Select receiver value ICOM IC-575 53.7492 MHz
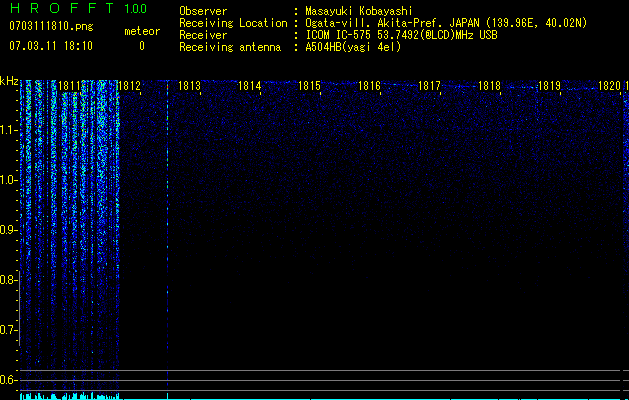The width and height of the screenshot is (629, 400). click(x=401, y=35)
